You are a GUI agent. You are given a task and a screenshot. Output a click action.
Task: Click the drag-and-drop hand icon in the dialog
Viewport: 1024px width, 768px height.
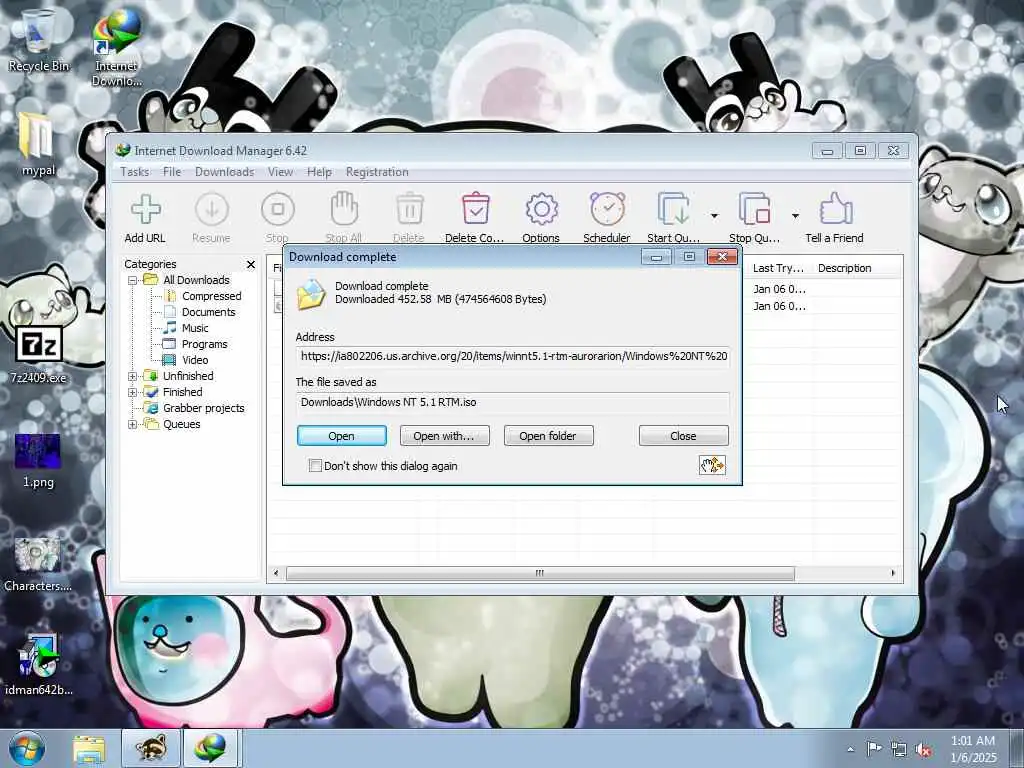(x=712, y=465)
